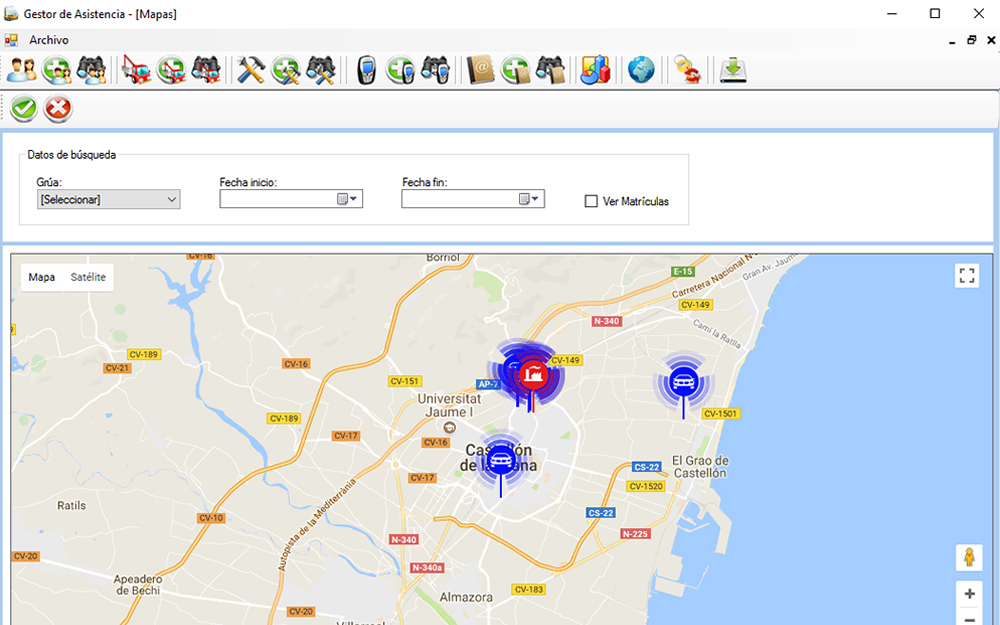
Task: Click the El Grao de Castellón label
Action: [700, 467]
